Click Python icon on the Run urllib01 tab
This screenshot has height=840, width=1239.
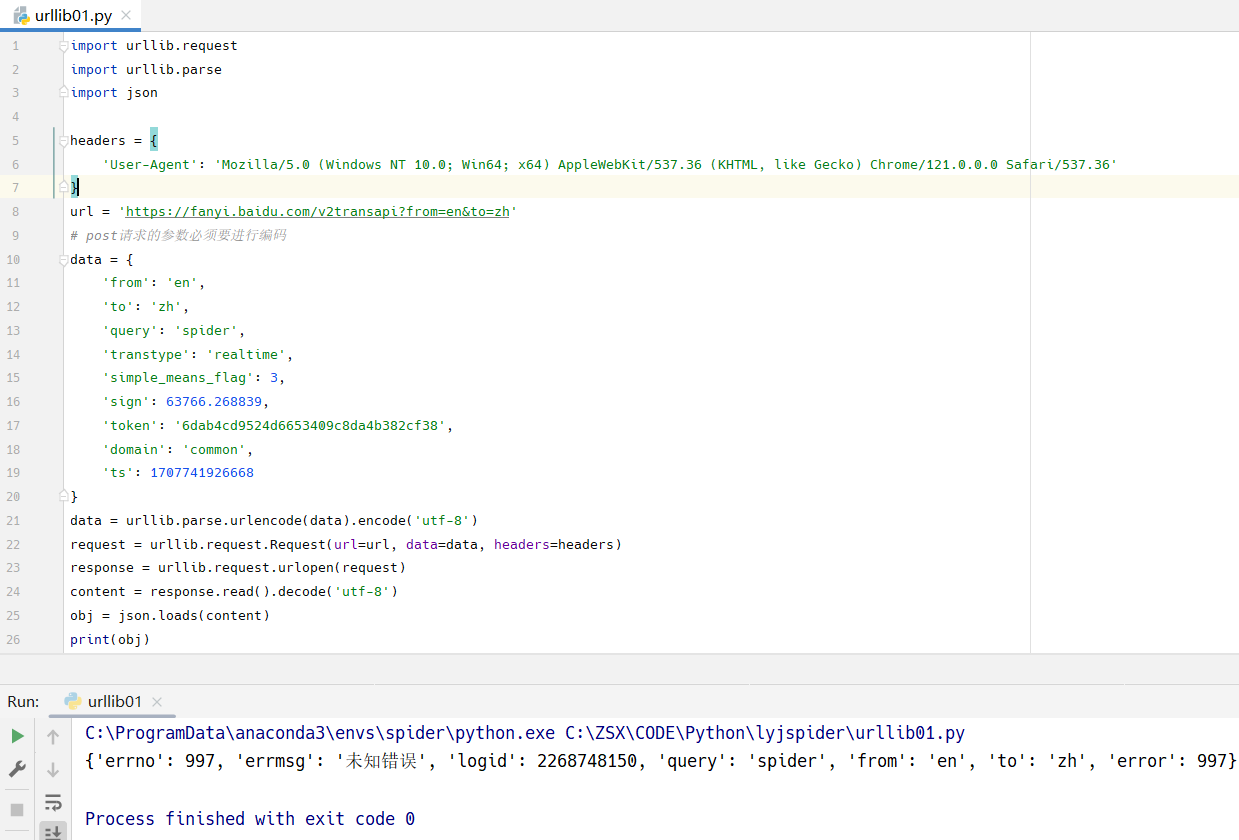73,701
